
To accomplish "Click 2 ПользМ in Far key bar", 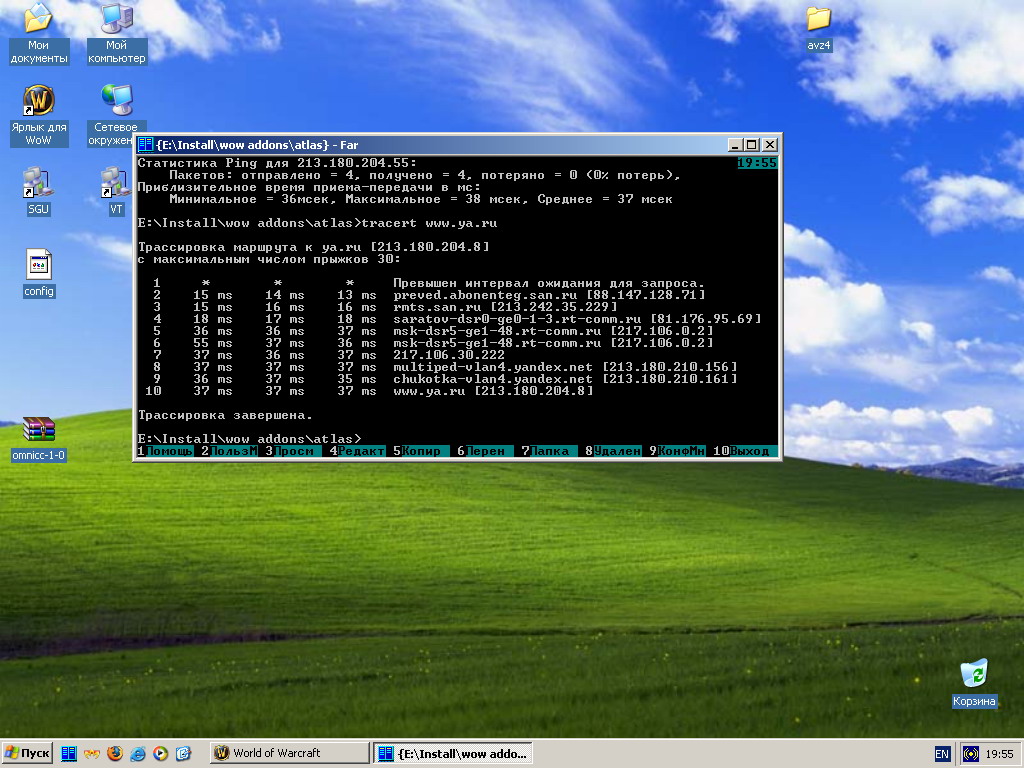I will pos(229,451).
